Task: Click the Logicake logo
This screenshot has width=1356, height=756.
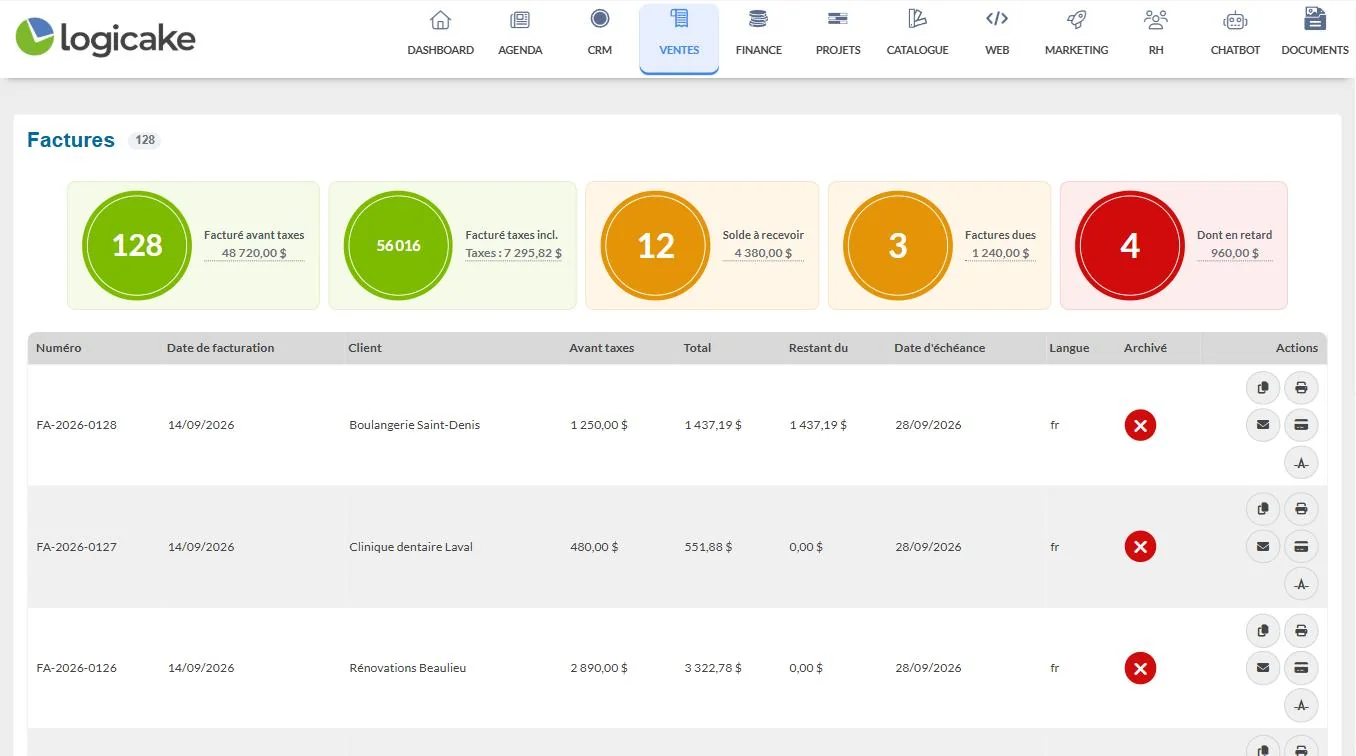Action: coord(105,37)
